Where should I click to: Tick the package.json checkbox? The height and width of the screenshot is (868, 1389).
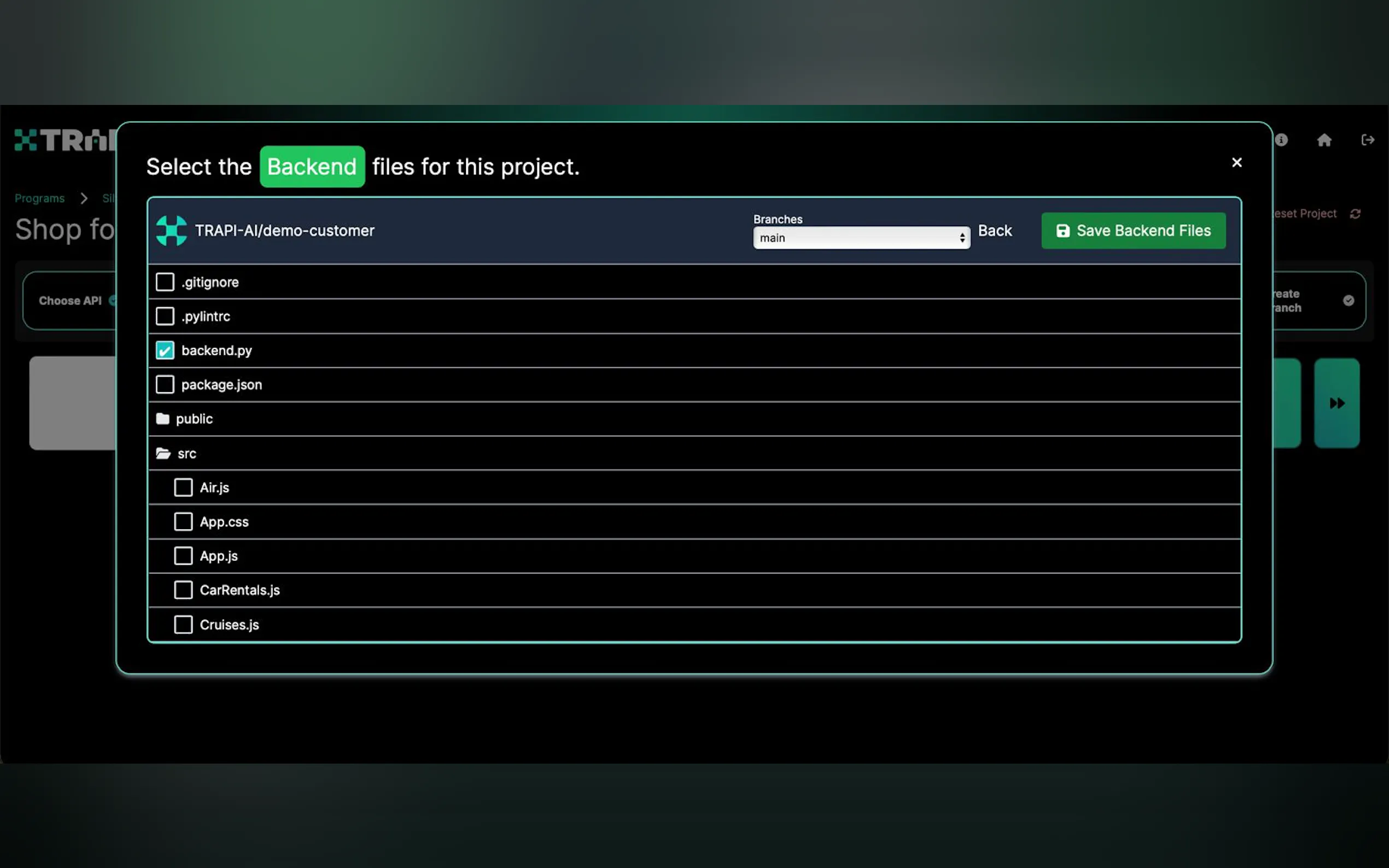(x=165, y=385)
